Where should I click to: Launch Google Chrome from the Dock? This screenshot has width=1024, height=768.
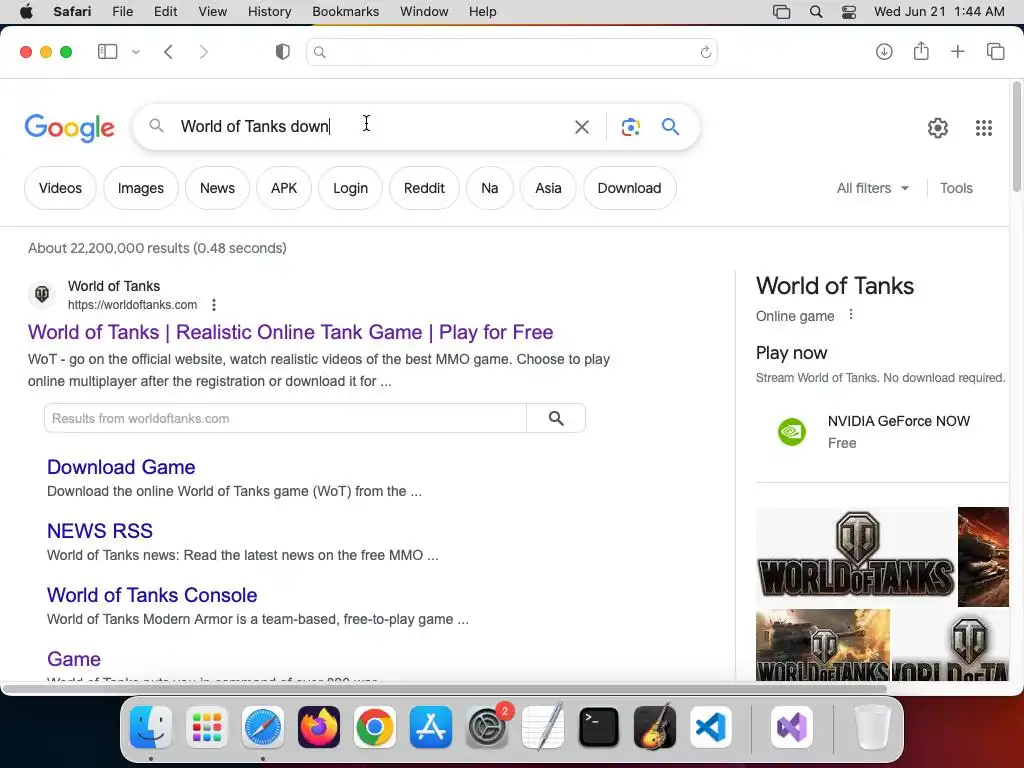[x=375, y=727]
